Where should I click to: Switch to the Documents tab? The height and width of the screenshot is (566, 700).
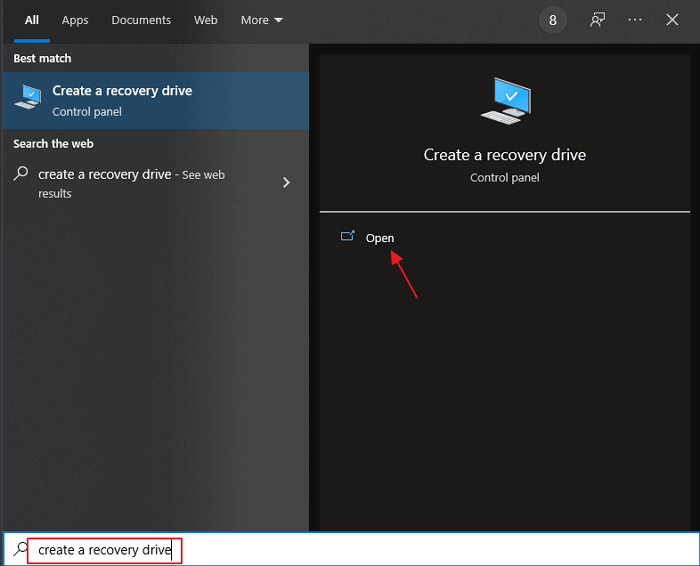(140, 20)
